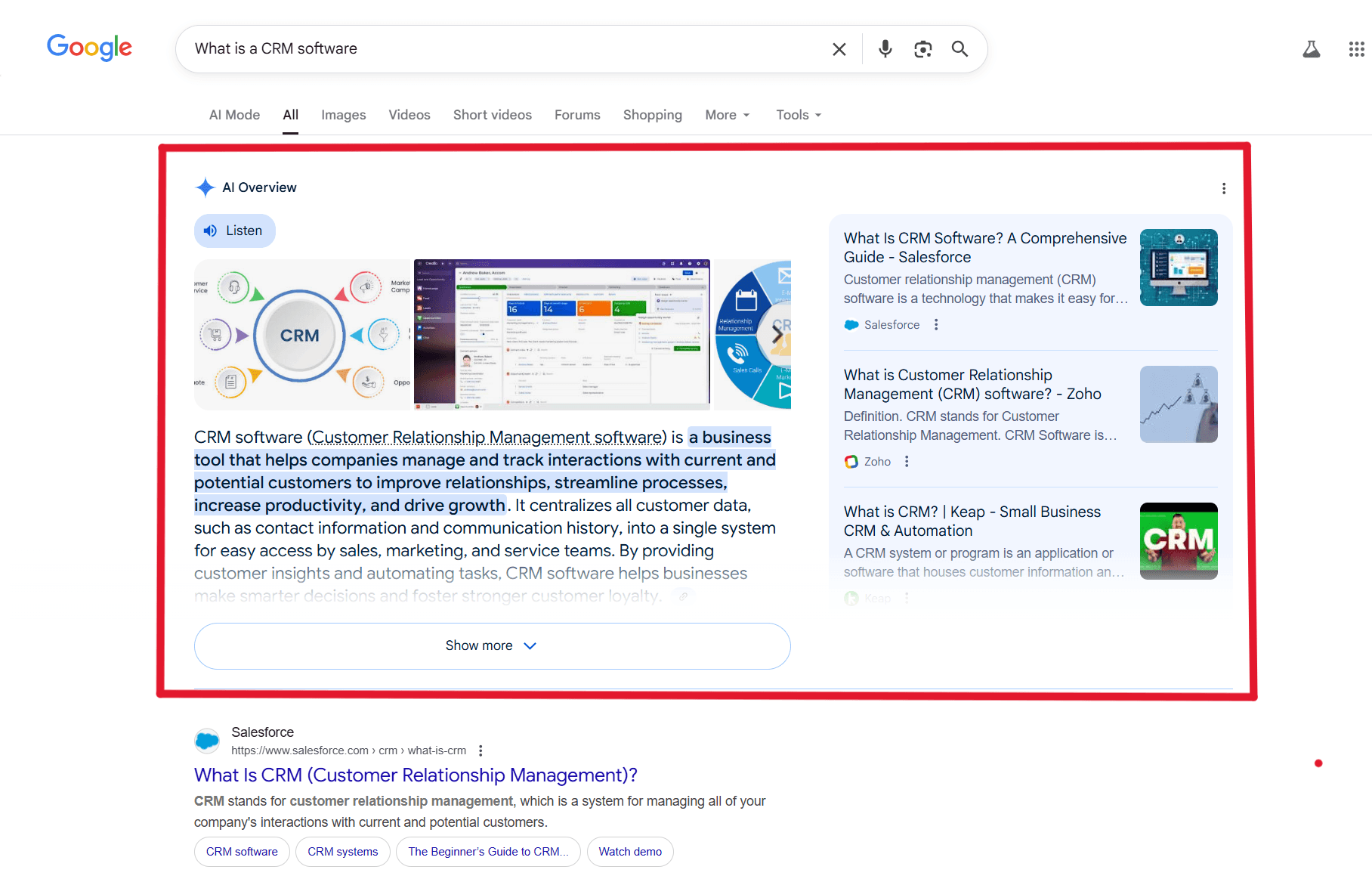The width and height of the screenshot is (1372, 882).
Task: Open the three-dot menu on the Salesforce result
Action: pos(481,750)
